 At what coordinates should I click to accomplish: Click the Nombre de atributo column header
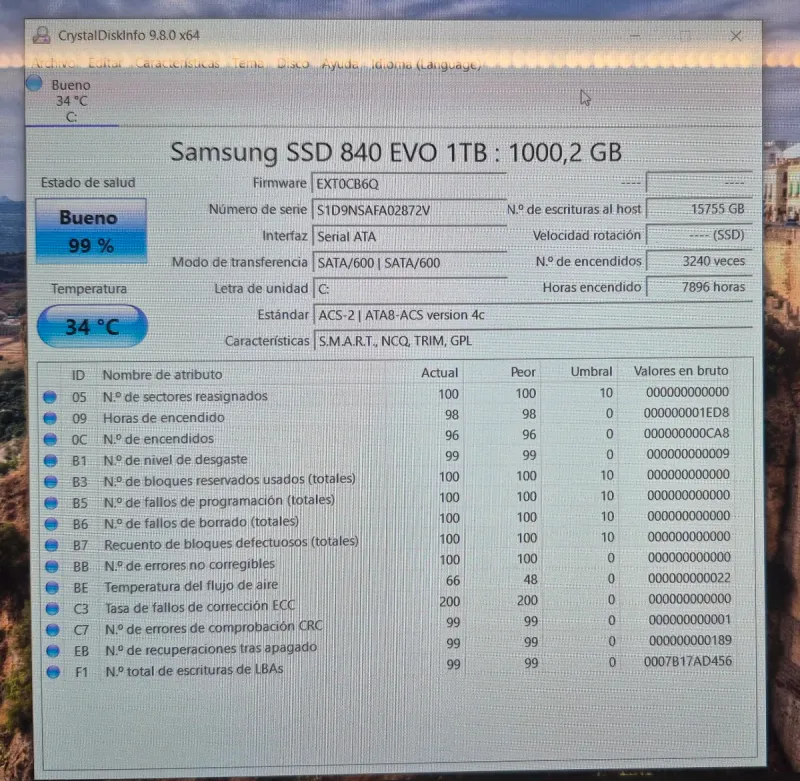(162, 374)
